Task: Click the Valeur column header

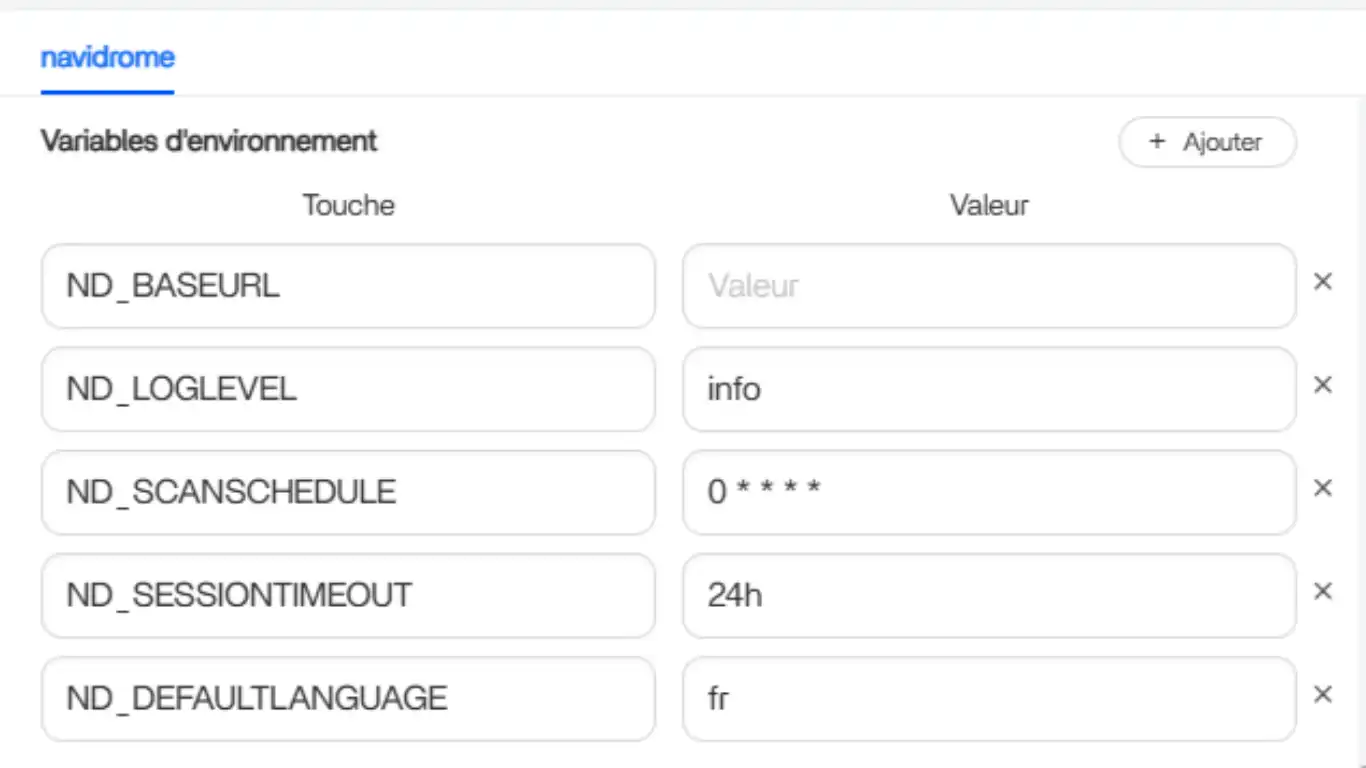Action: coord(988,206)
